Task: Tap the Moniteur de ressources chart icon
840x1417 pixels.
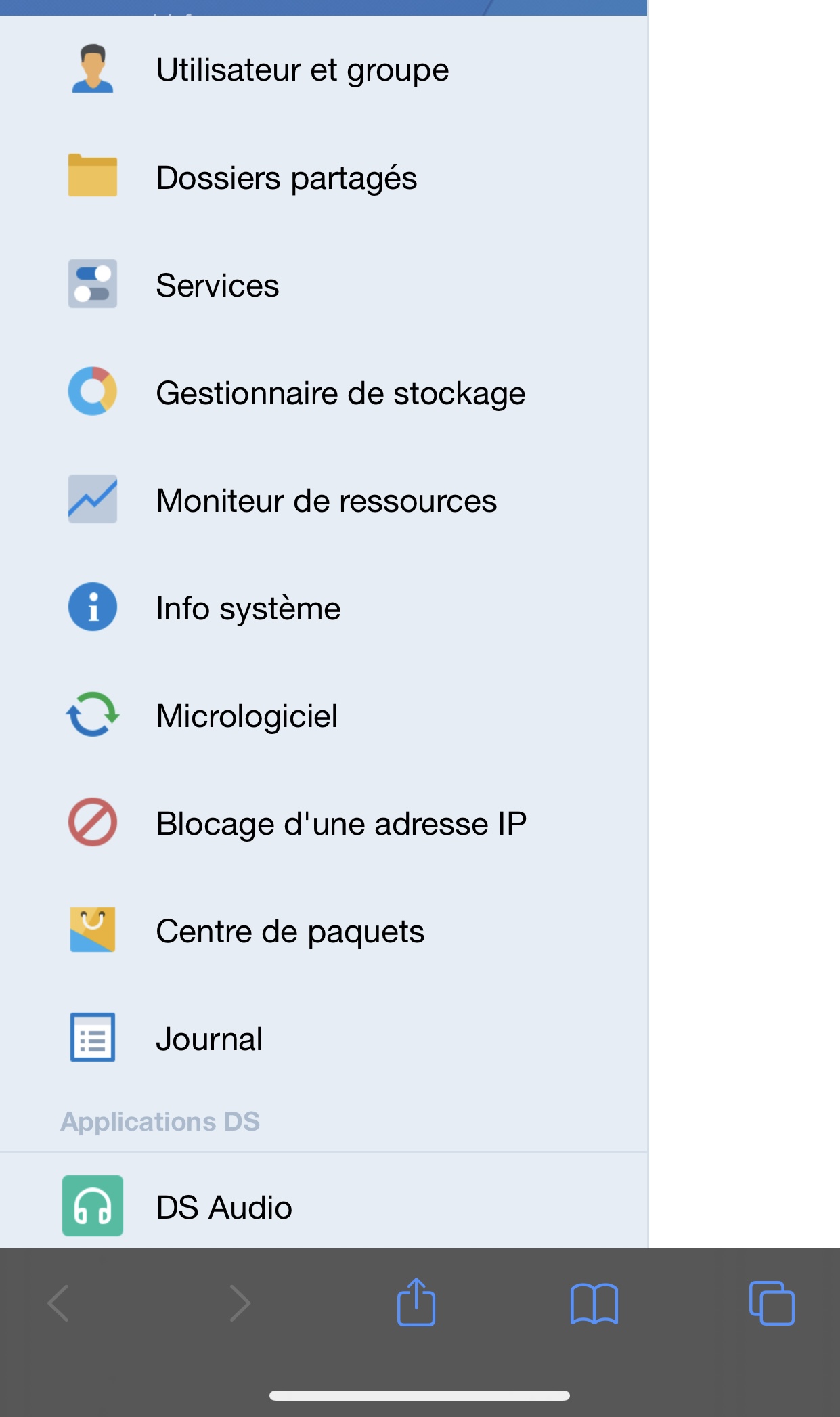Action: click(x=93, y=500)
